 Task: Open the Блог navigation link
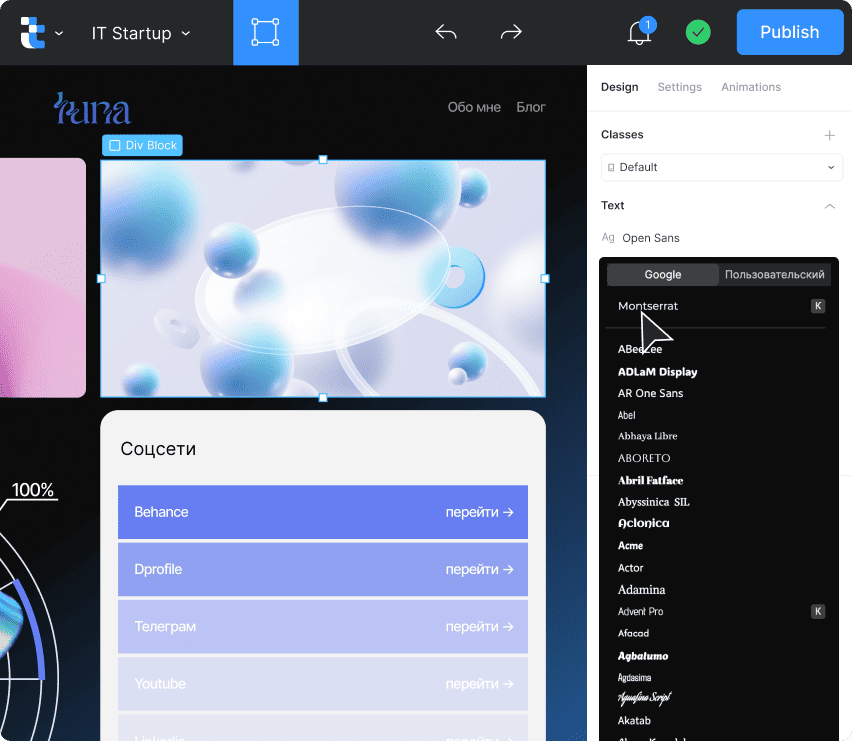click(530, 108)
